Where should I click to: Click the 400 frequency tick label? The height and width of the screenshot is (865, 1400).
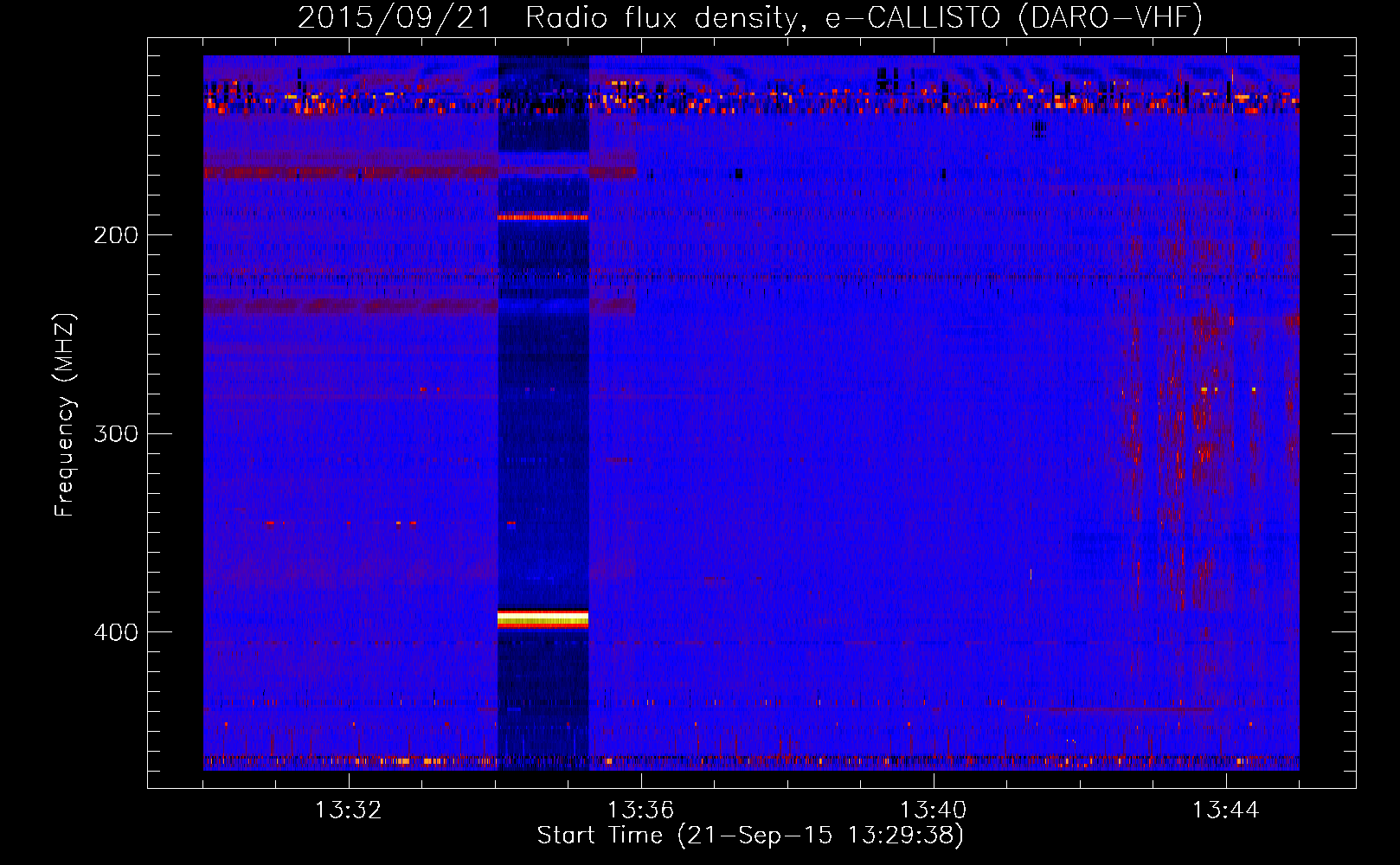[x=116, y=632]
